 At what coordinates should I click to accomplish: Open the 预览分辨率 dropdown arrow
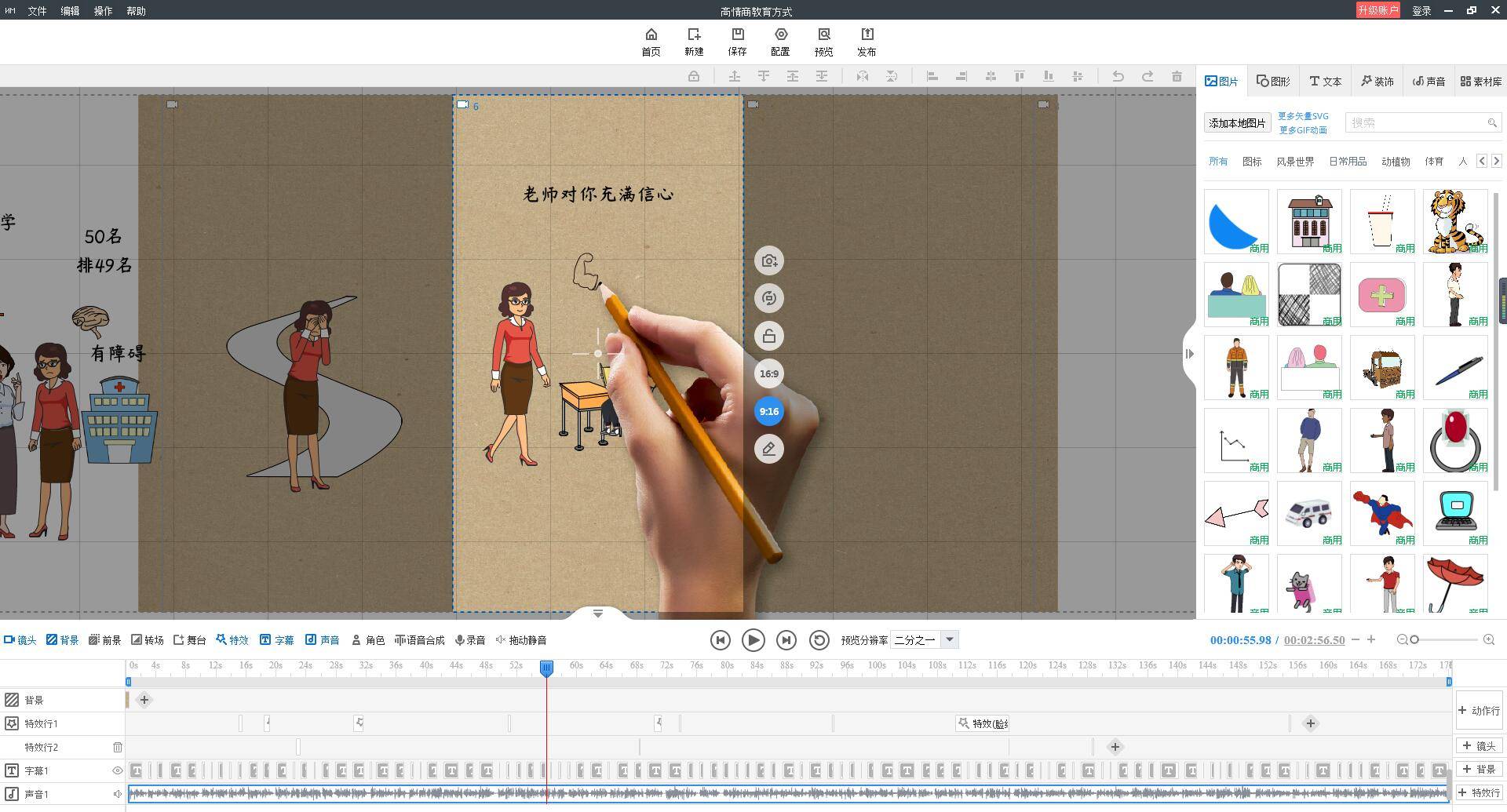click(950, 639)
